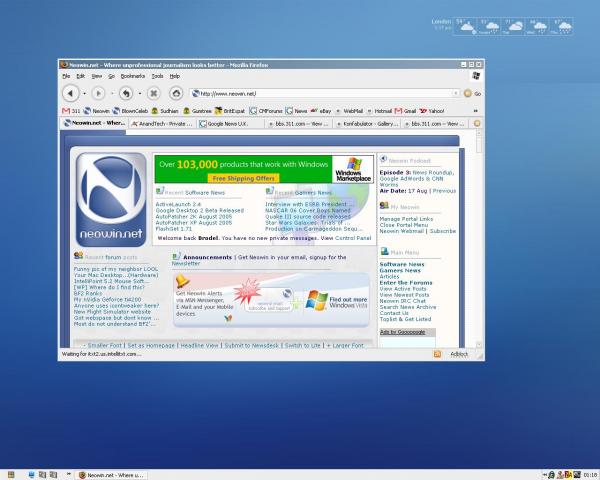The width and height of the screenshot is (600, 480).
Task: Click the orange RSS feed icon in status bar
Action: pos(437,354)
